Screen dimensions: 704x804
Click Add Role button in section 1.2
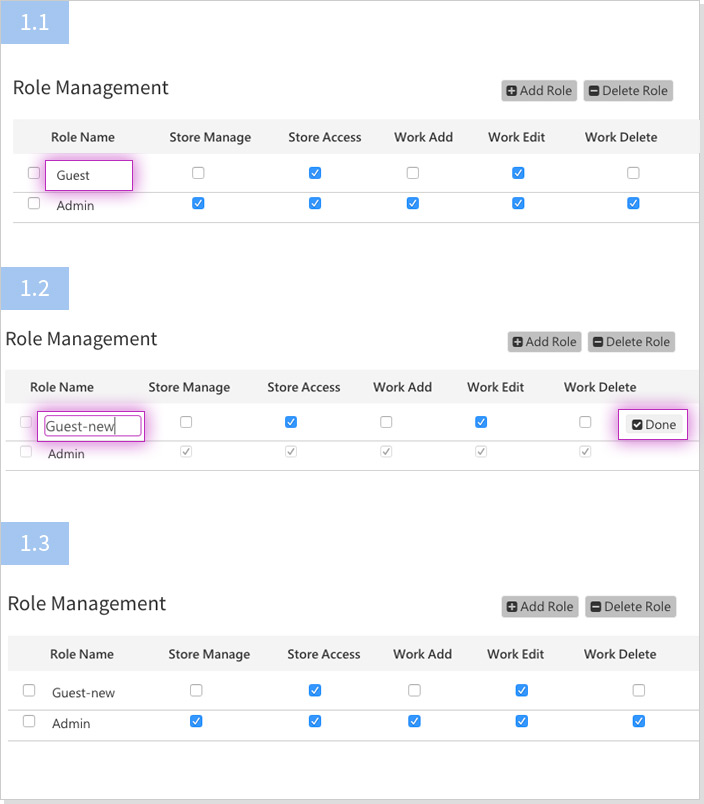(545, 342)
